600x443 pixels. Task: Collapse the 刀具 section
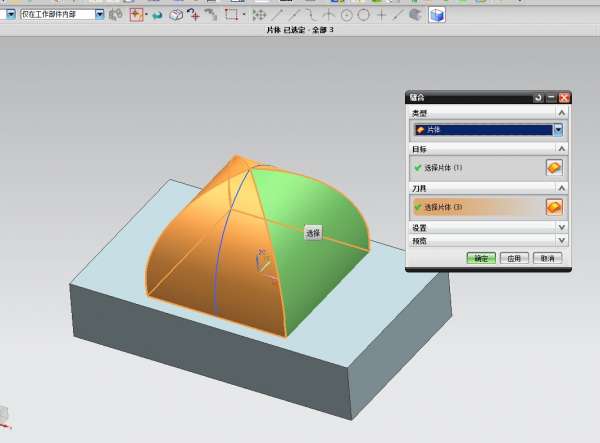[561, 188]
